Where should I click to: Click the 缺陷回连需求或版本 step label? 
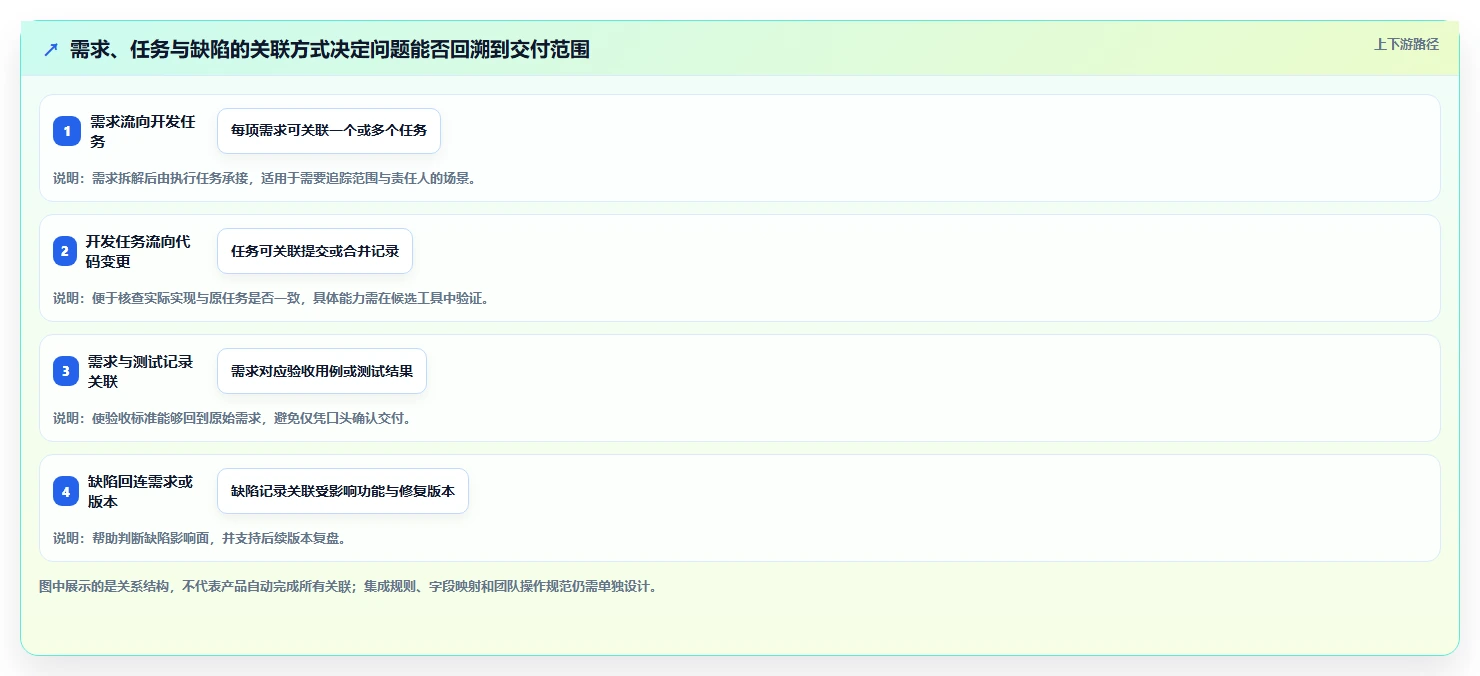click(x=141, y=491)
